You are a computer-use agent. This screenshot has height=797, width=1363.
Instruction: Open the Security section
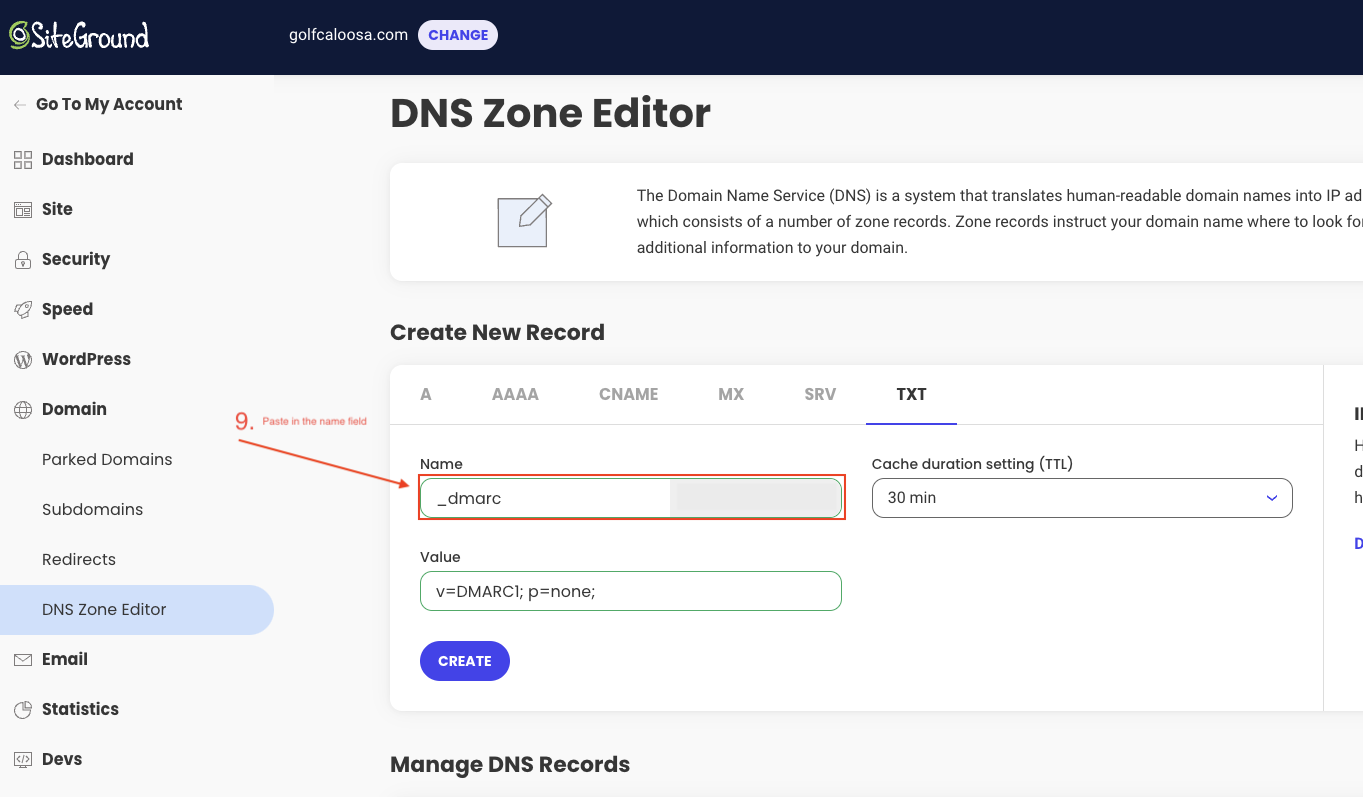(75, 259)
